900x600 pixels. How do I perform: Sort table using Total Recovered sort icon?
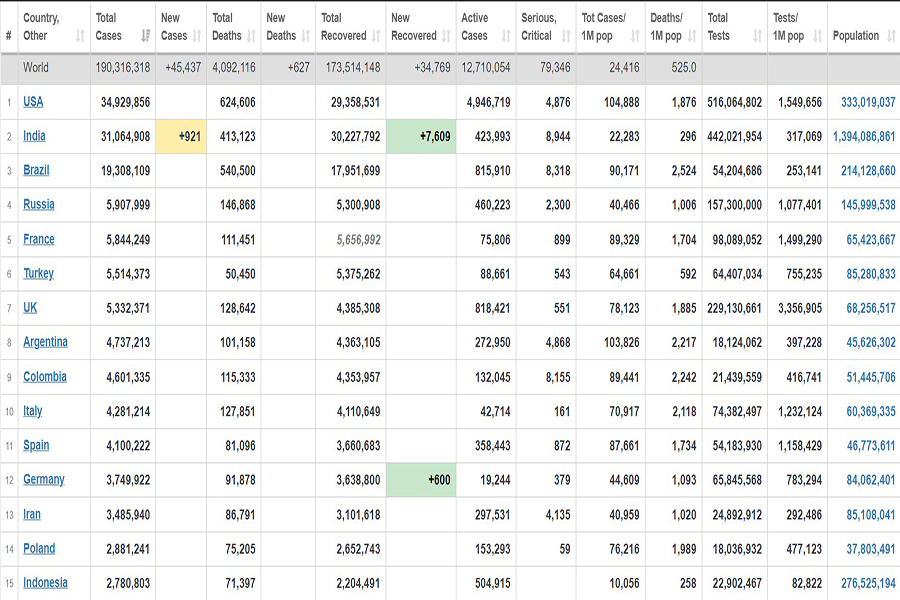[x=377, y=36]
